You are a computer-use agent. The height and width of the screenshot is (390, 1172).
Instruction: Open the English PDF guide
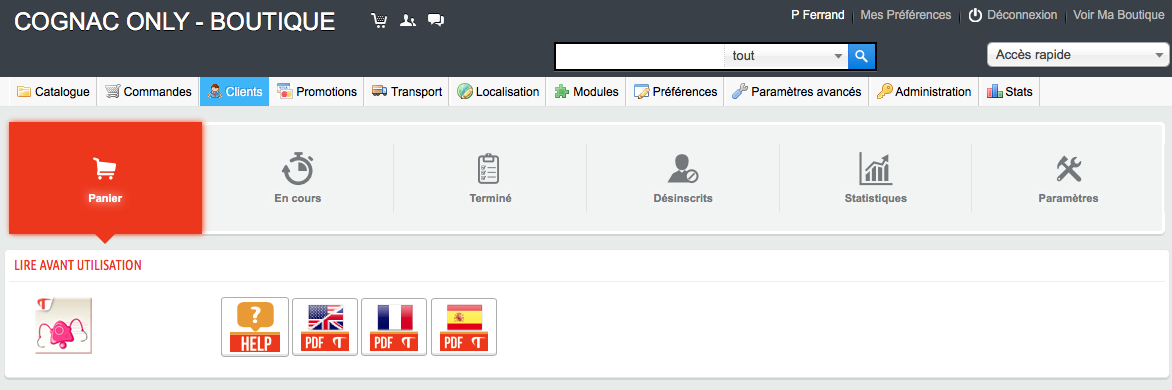(x=325, y=326)
